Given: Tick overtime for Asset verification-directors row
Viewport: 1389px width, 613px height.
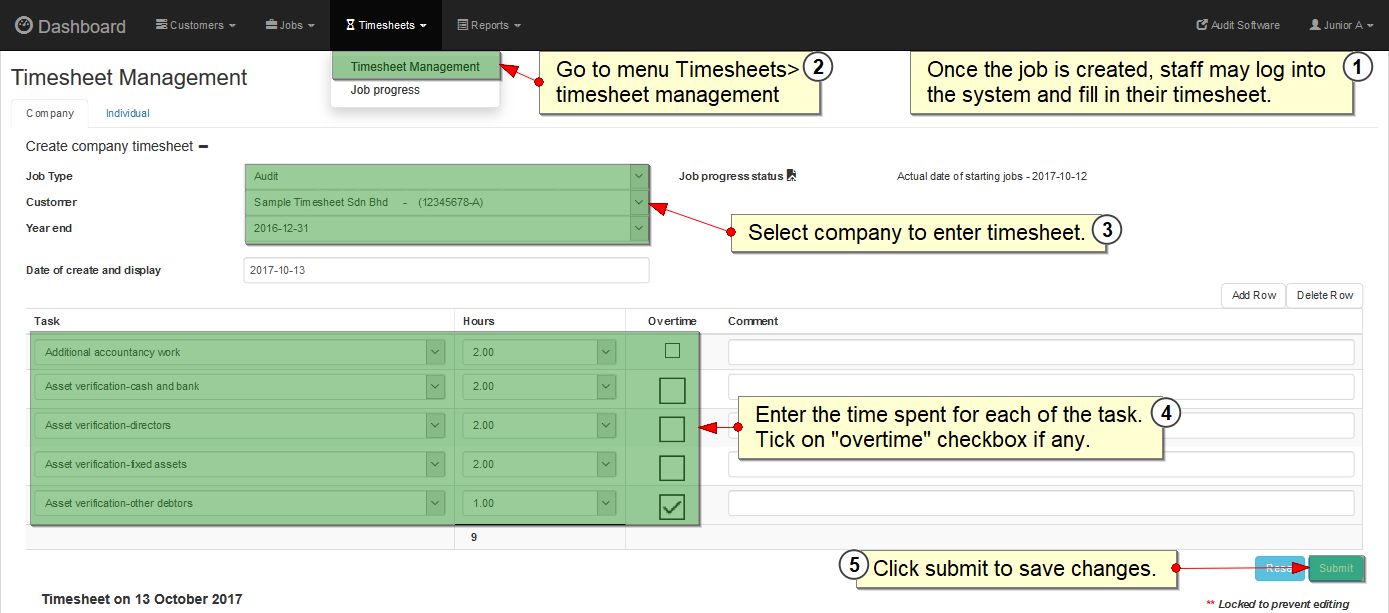Looking at the screenshot, I should (x=672, y=429).
